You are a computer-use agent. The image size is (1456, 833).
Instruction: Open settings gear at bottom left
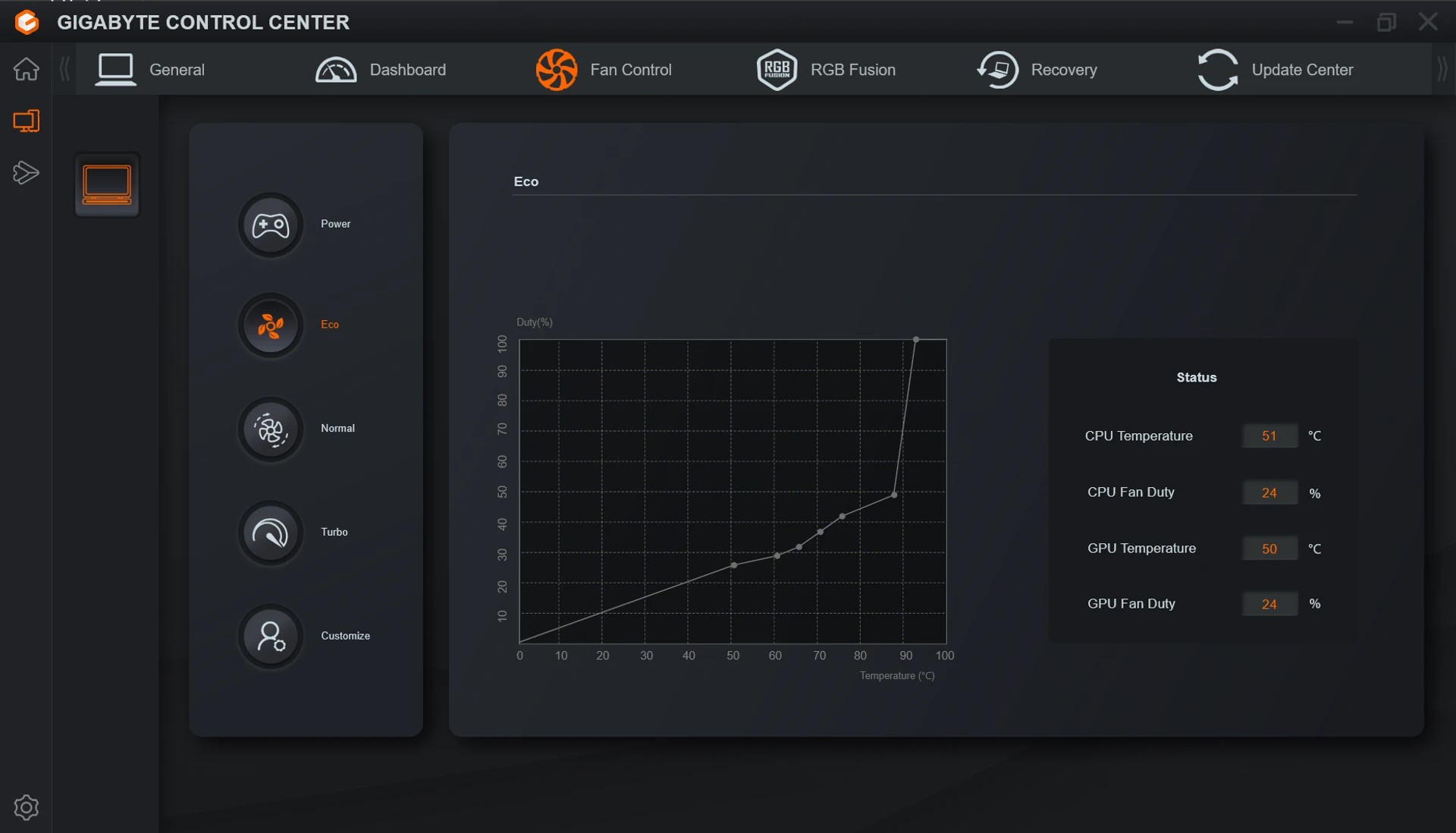point(26,807)
